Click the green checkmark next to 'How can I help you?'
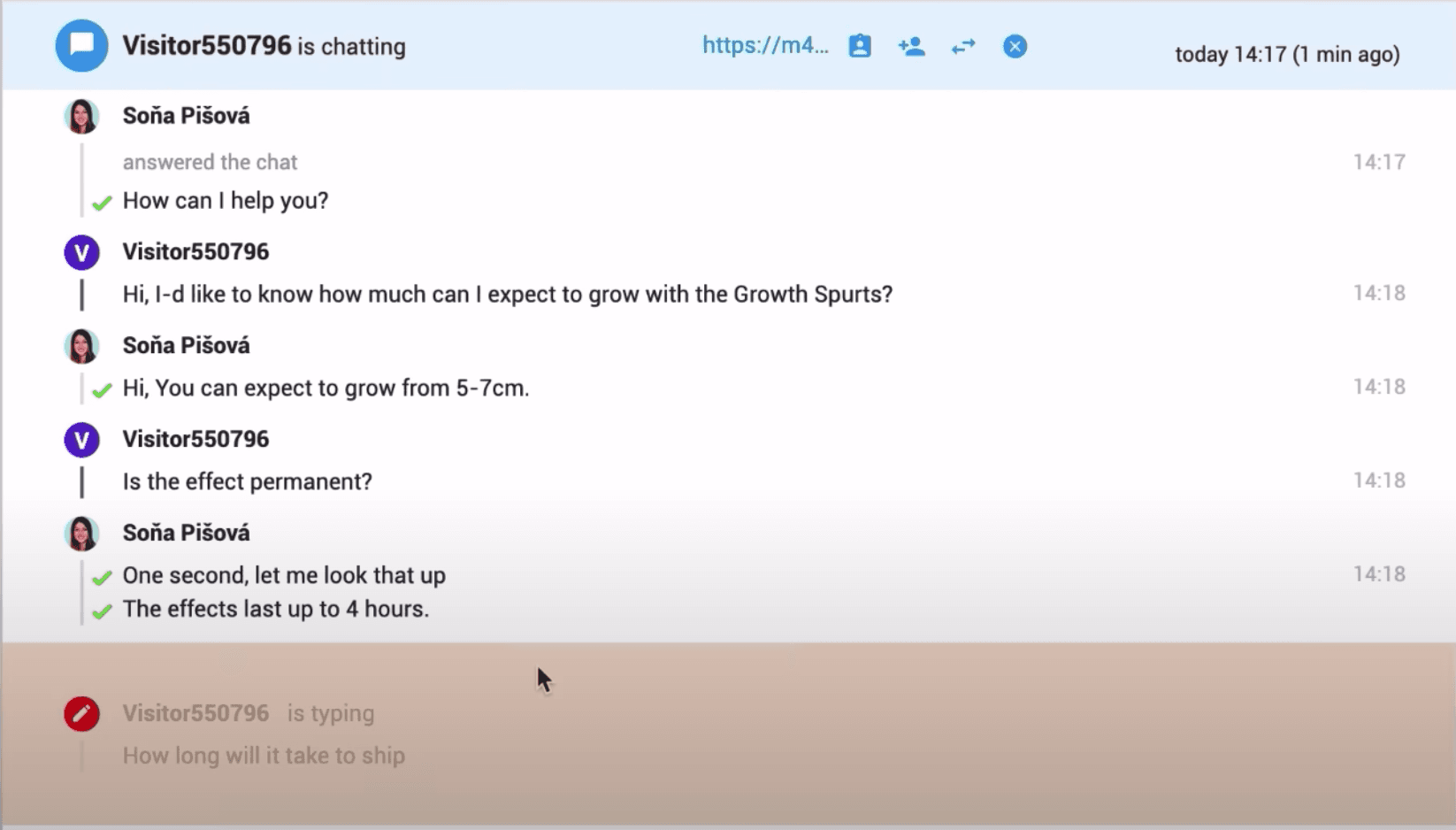 [102, 203]
